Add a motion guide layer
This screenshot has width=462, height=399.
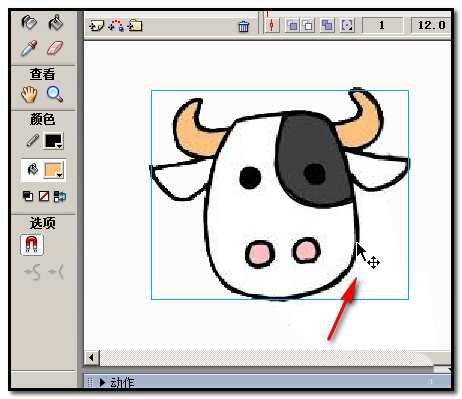116,26
